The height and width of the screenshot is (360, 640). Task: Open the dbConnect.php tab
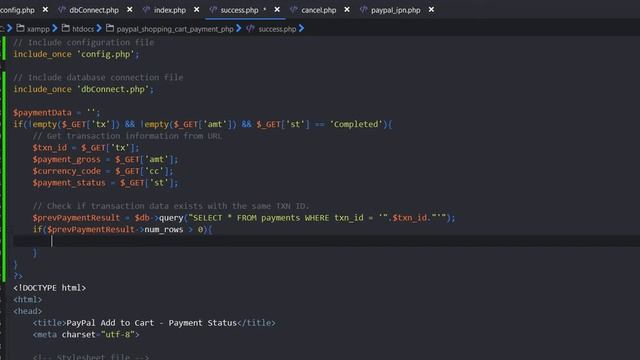pyautogui.click(x=94, y=10)
